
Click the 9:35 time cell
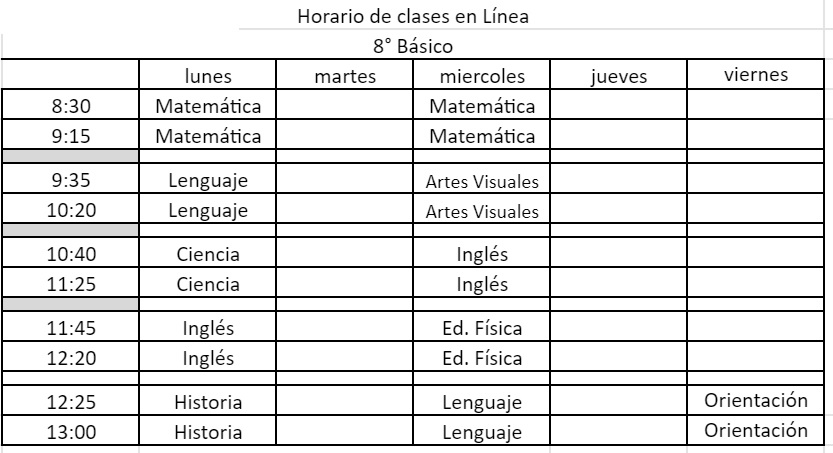[x=71, y=180]
